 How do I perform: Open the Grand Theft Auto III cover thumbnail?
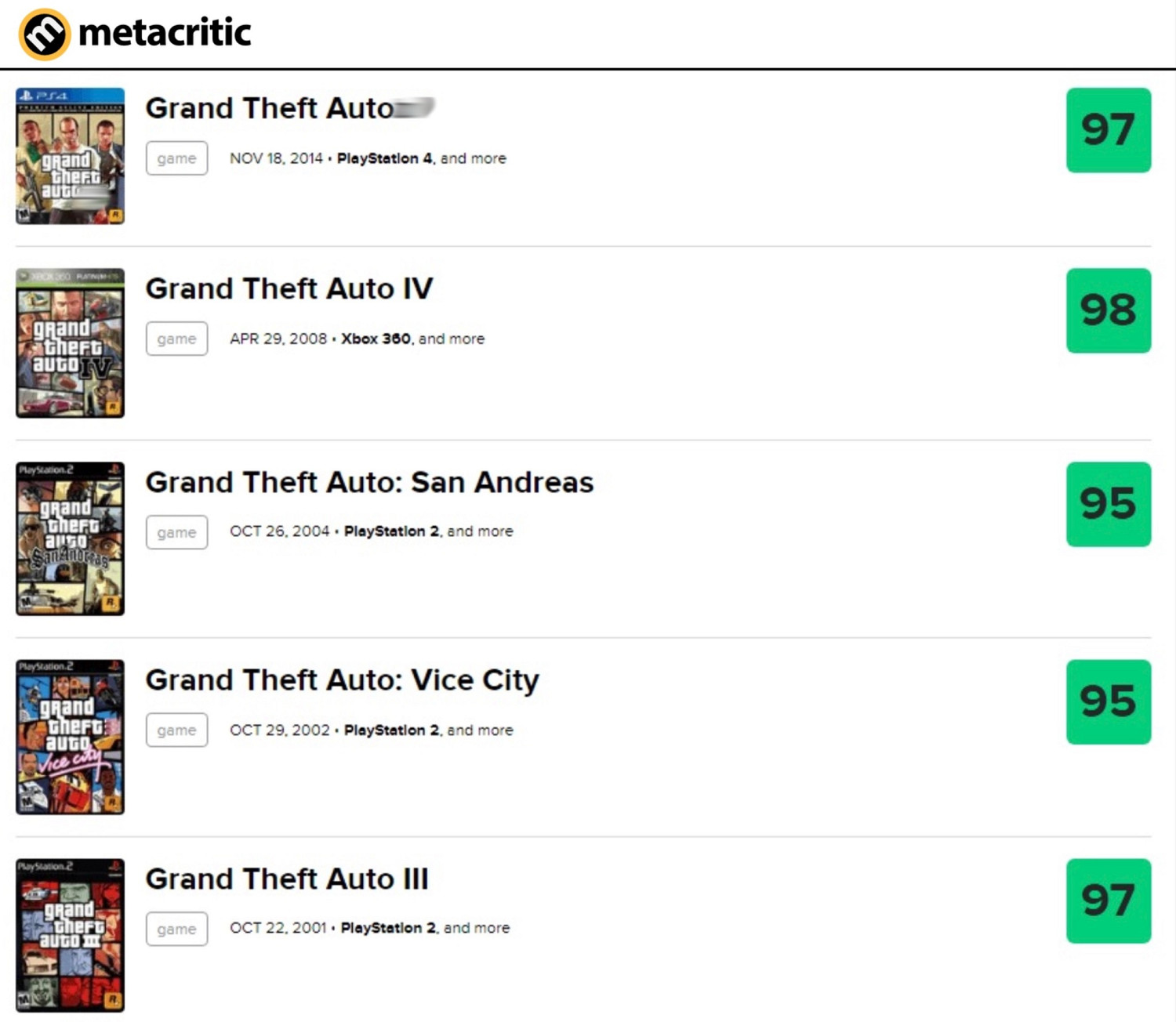[x=70, y=935]
